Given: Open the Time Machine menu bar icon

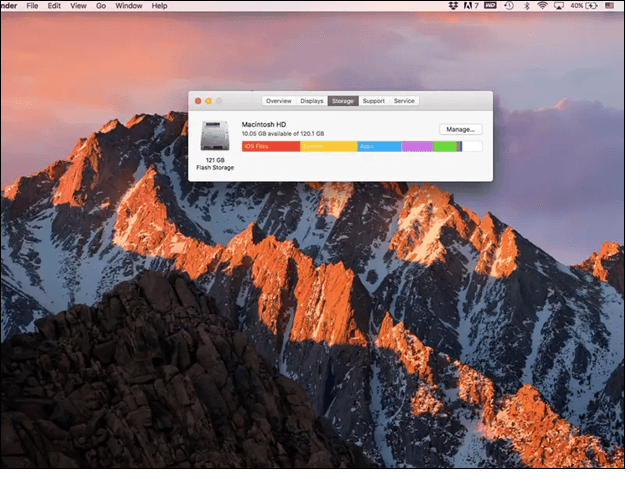Looking at the screenshot, I should [509, 6].
